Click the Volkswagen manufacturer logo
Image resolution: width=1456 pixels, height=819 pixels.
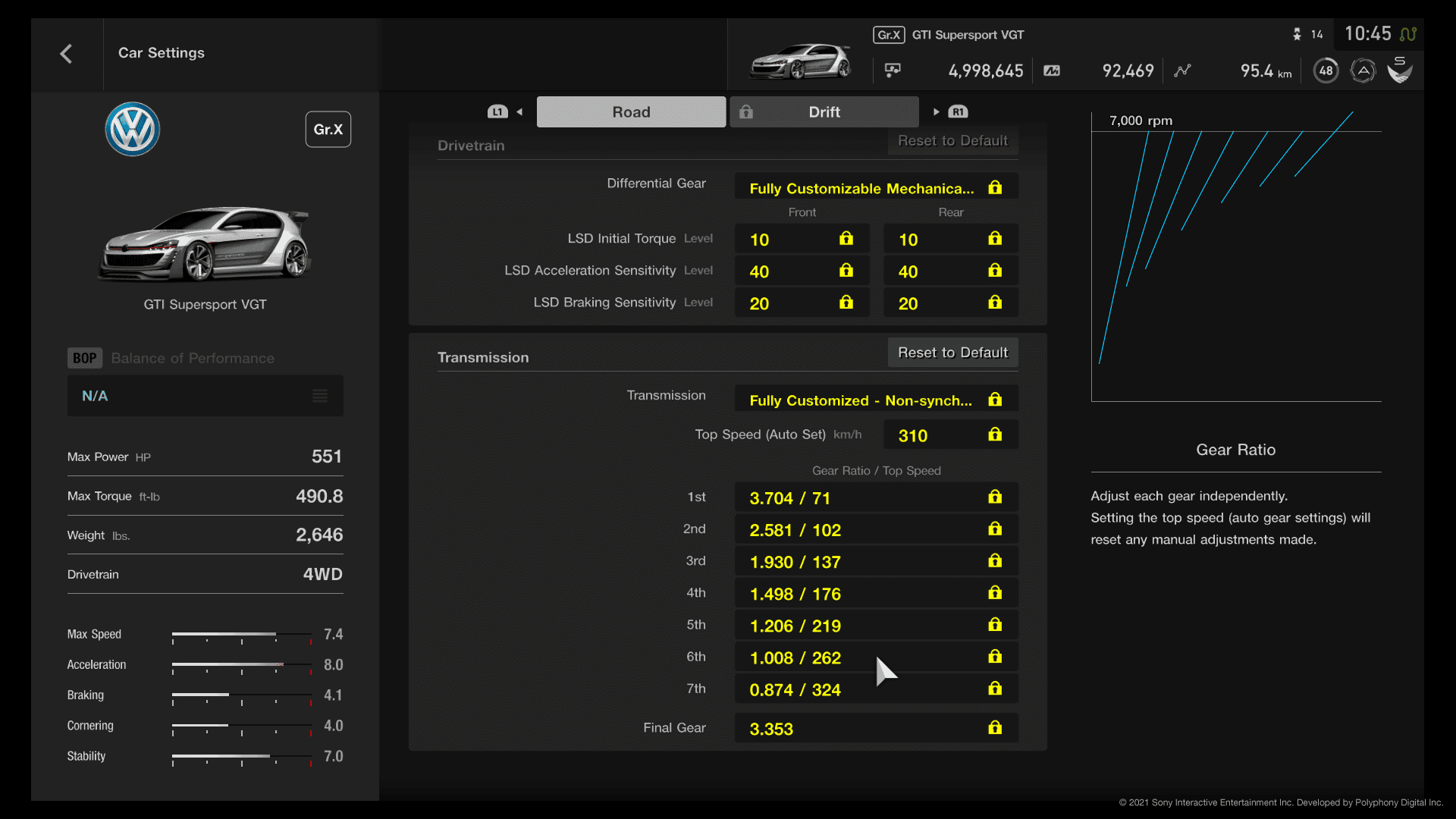pos(133,129)
